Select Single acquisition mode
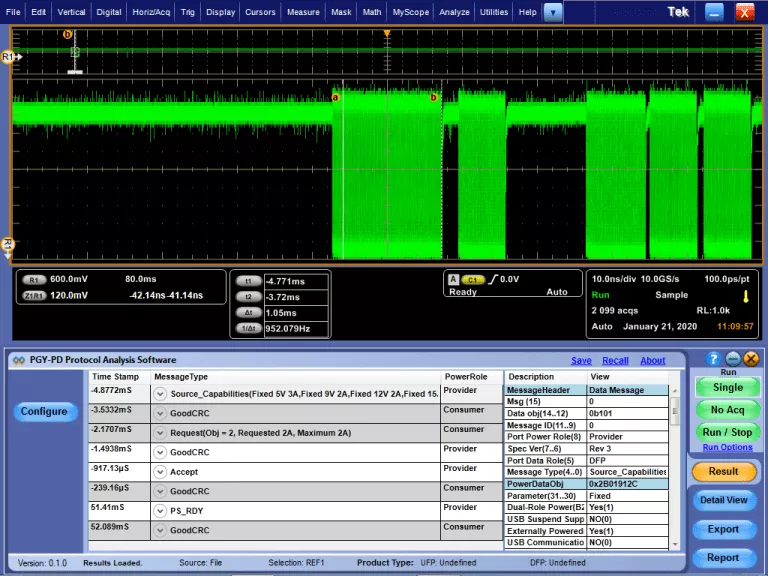Image resolution: width=768 pixels, height=576 pixels. (x=727, y=387)
